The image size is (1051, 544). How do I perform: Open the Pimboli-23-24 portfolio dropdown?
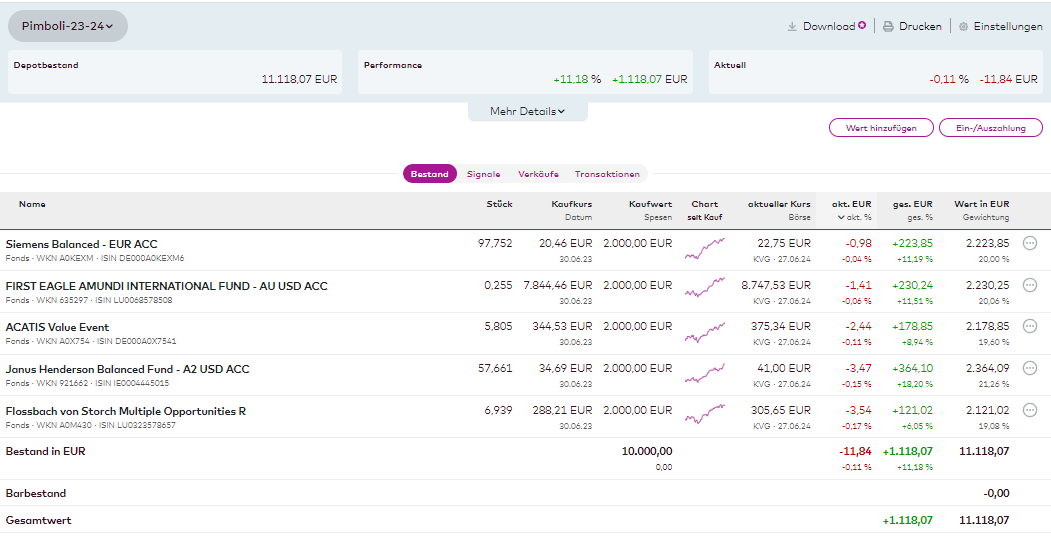pos(68,26)
